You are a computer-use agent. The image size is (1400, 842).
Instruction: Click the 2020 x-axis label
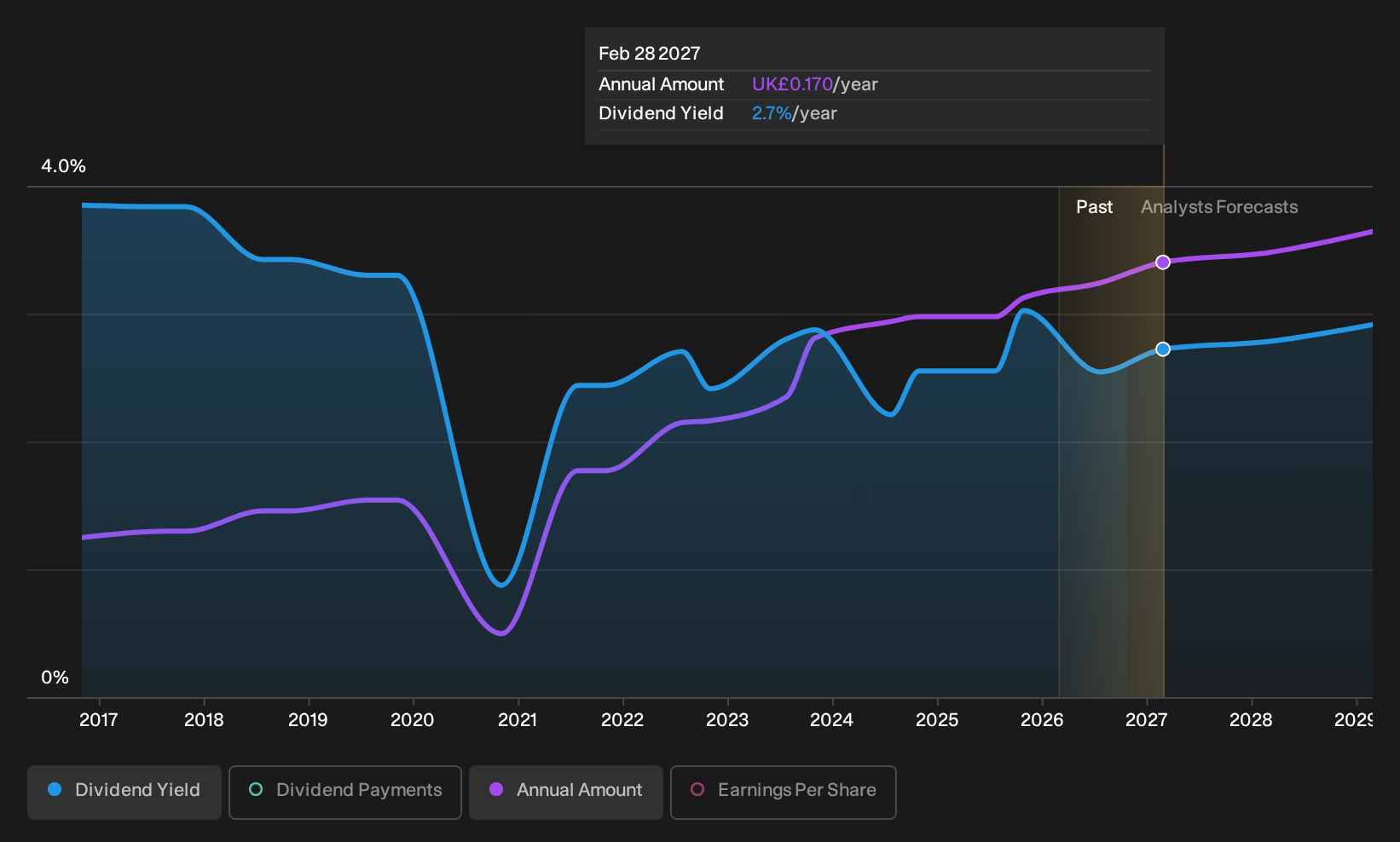(x=413, y=720)
